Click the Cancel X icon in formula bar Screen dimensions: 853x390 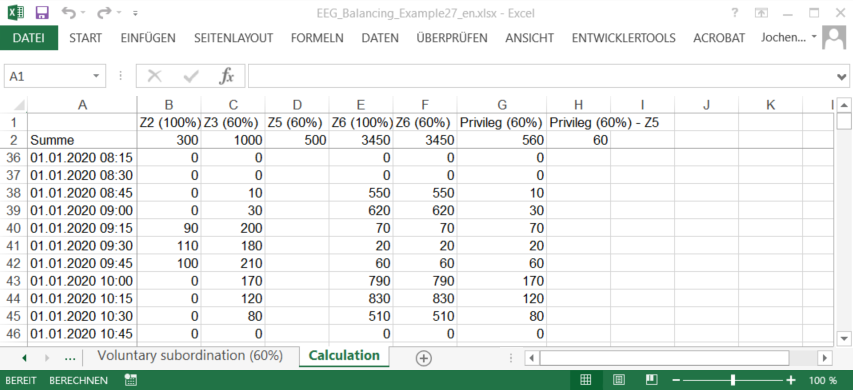[155, 76]
